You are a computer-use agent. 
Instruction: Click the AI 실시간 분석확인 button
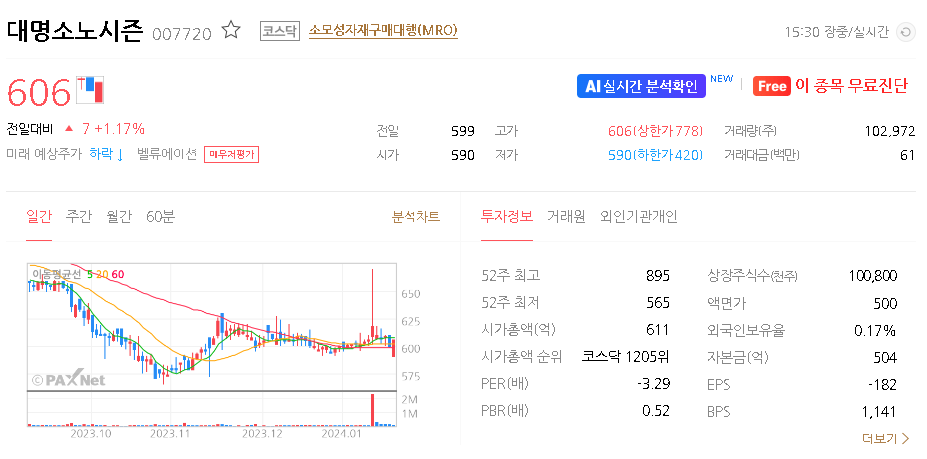(641, 86)
